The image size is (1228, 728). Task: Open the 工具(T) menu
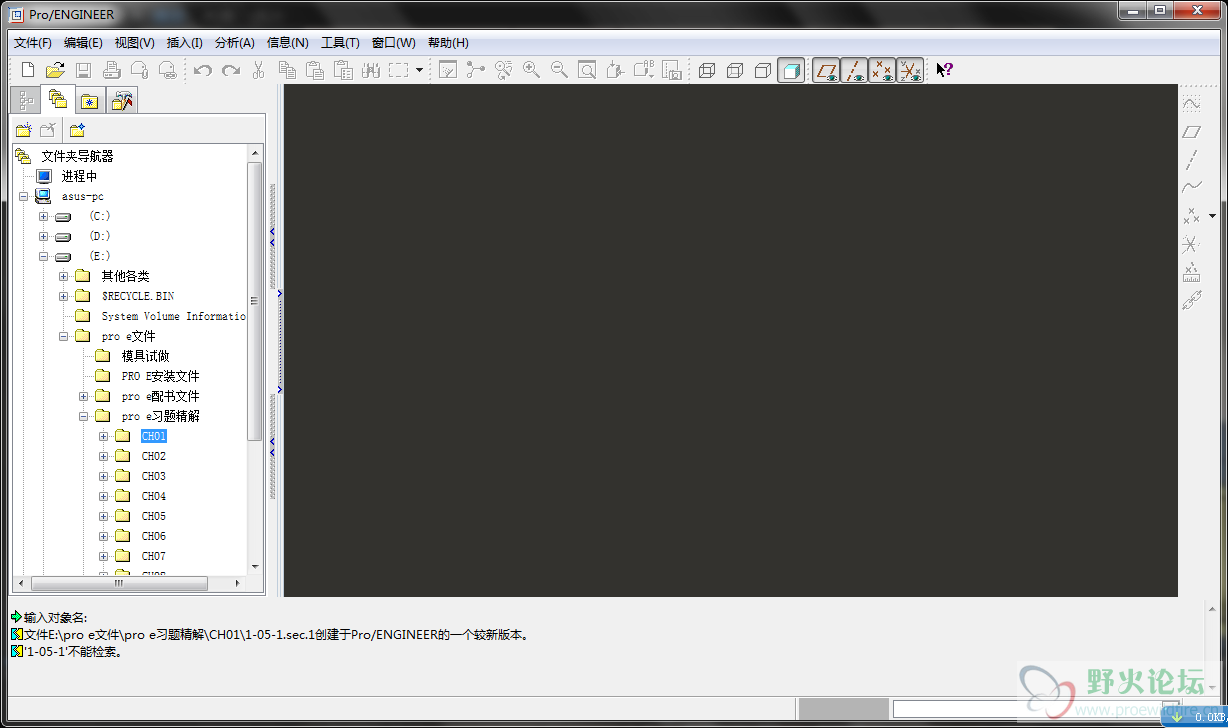click(340, 43)
